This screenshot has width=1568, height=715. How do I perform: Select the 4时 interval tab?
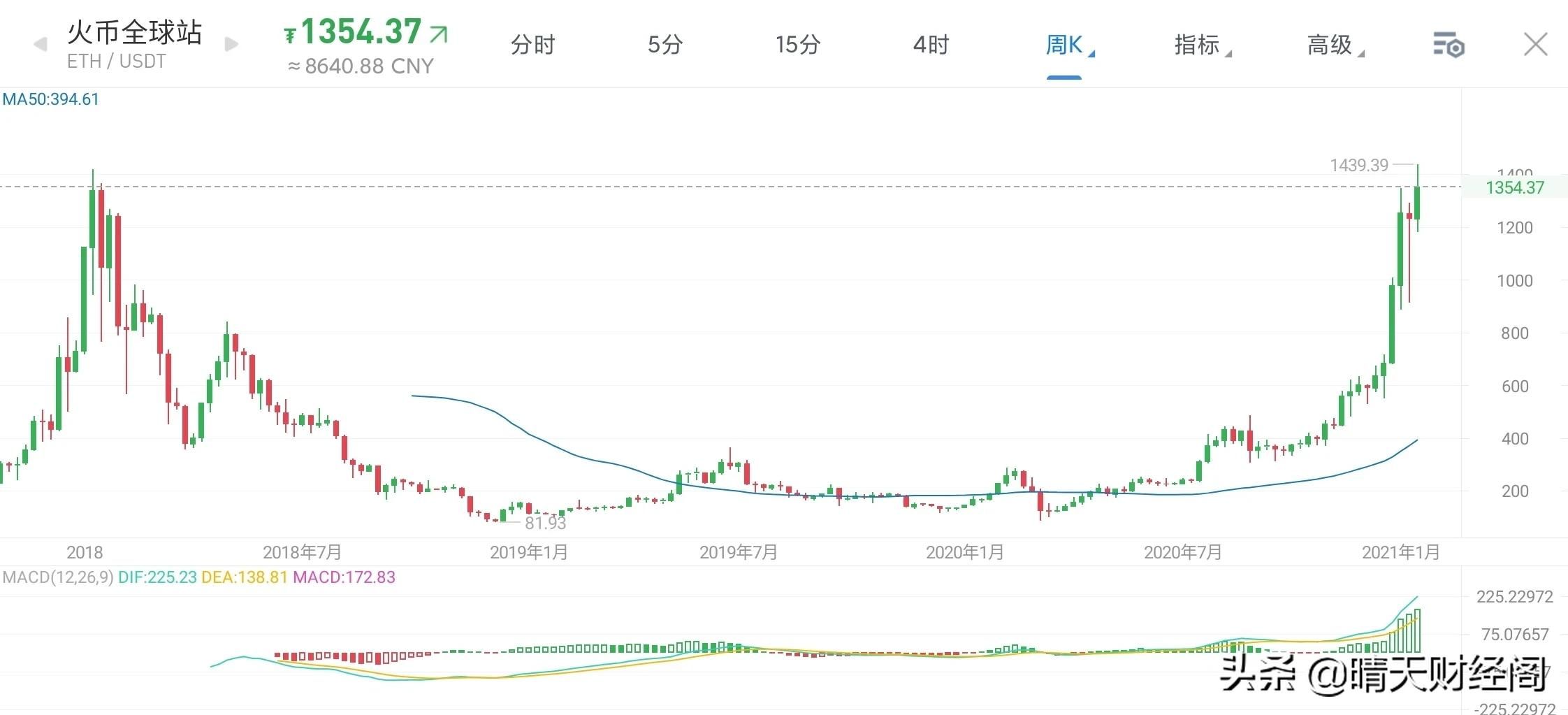931,45
